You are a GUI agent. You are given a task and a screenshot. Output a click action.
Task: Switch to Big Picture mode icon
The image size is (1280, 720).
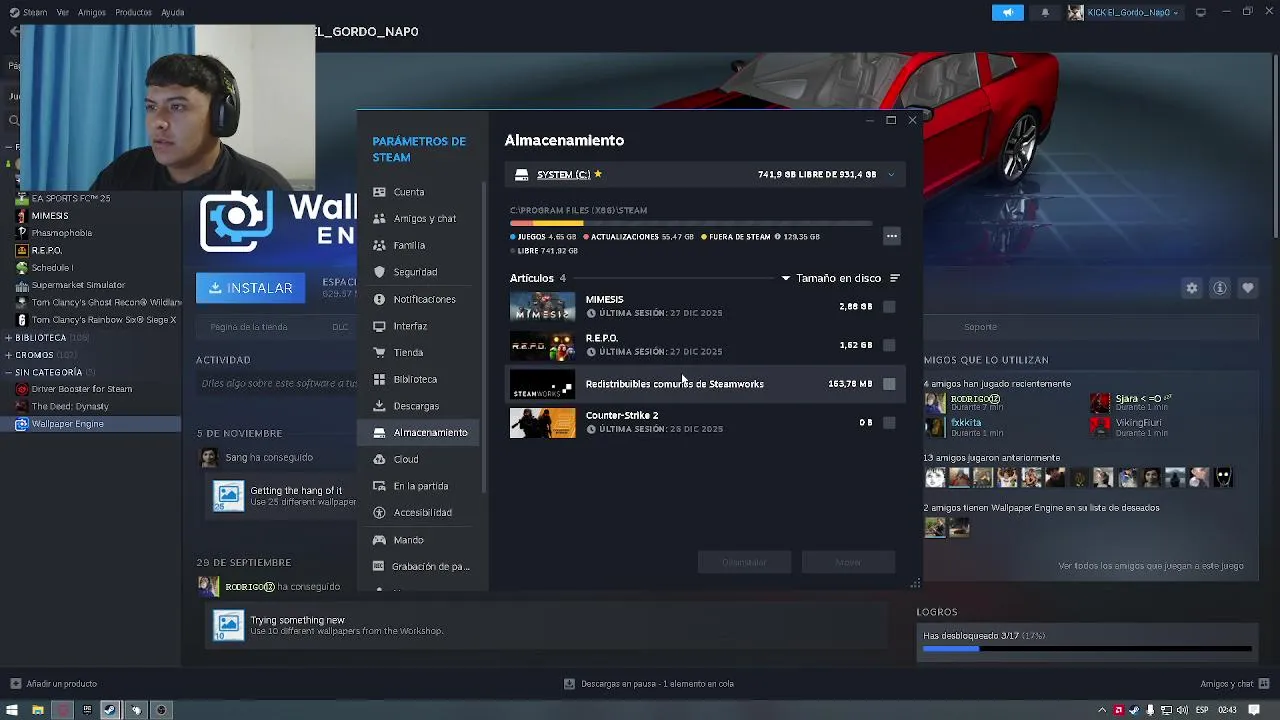[1200, 12]
